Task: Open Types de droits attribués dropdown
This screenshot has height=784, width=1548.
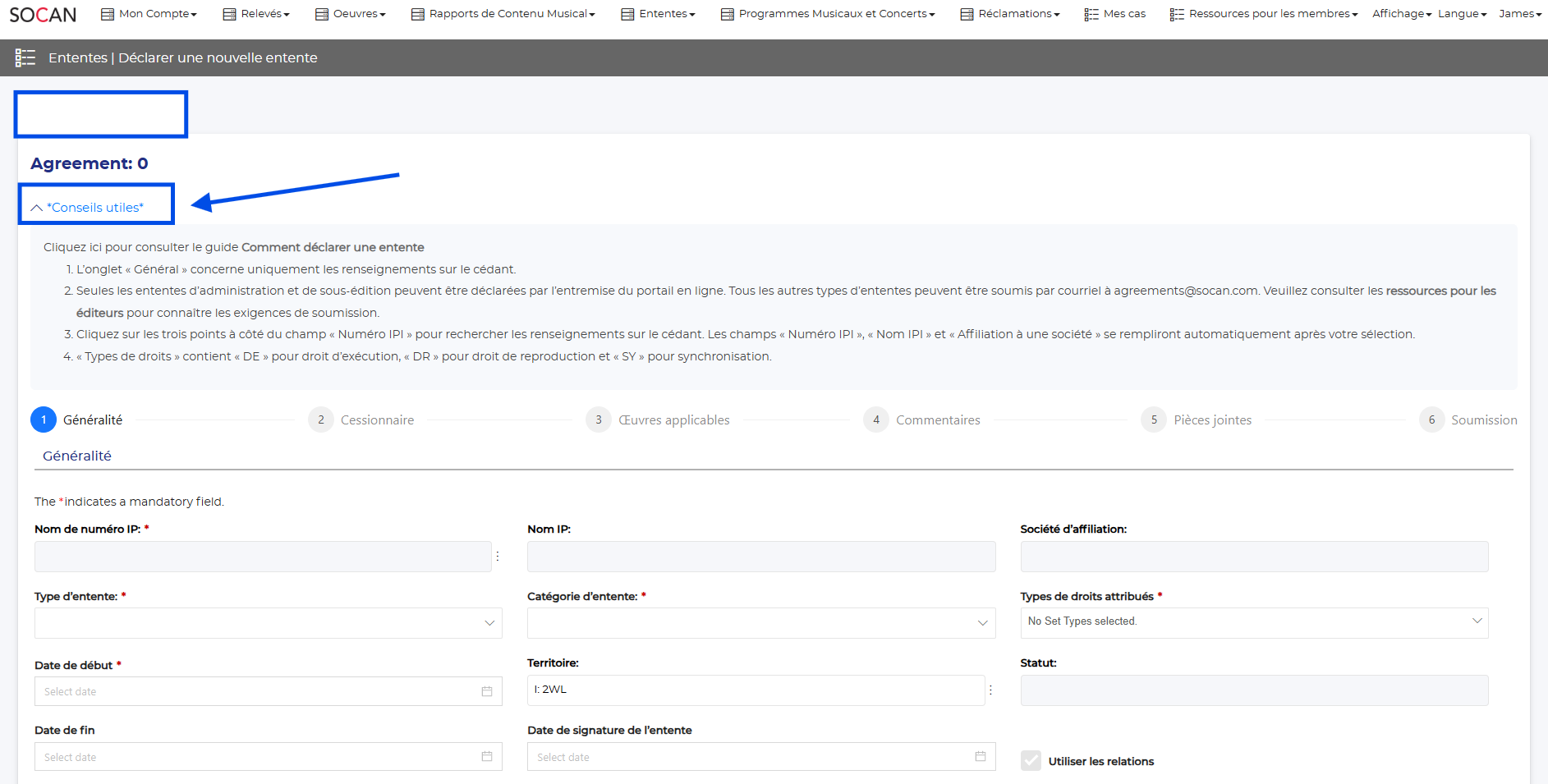Action: pyautogui.click(x=1253, y=622)
